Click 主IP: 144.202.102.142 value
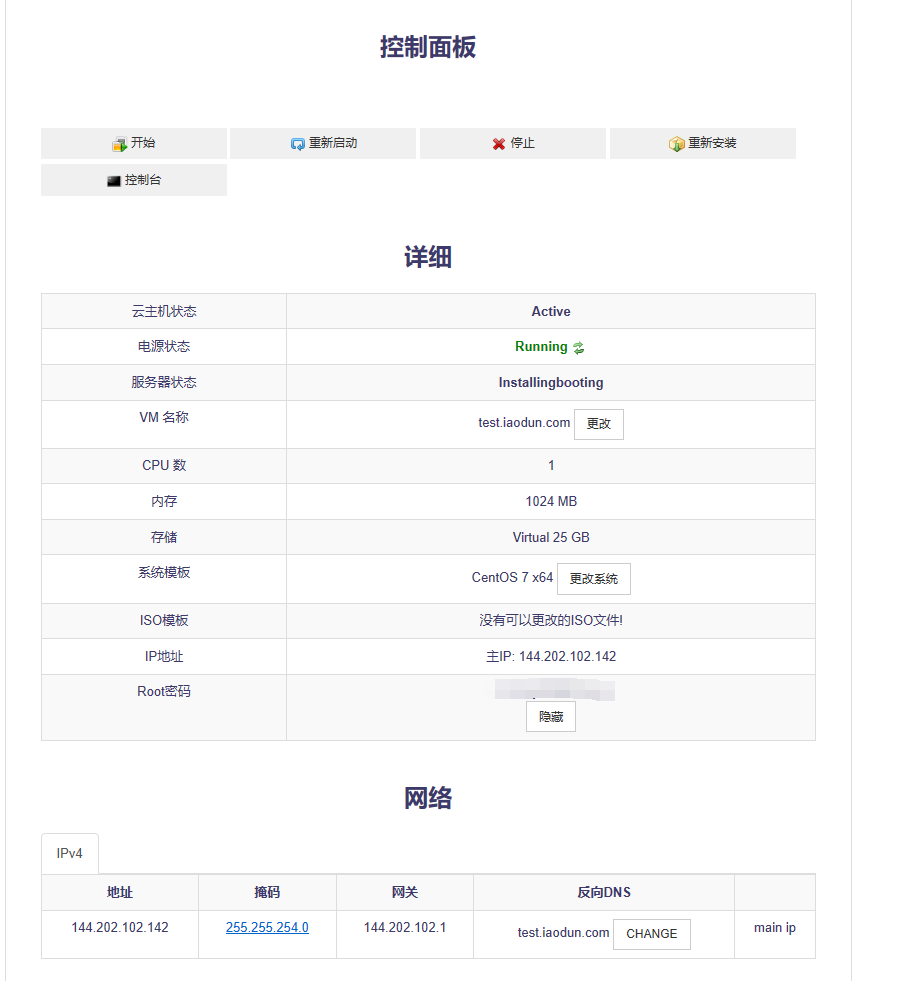The height and width of the screenshot is (981, 905). pos(550,656)
